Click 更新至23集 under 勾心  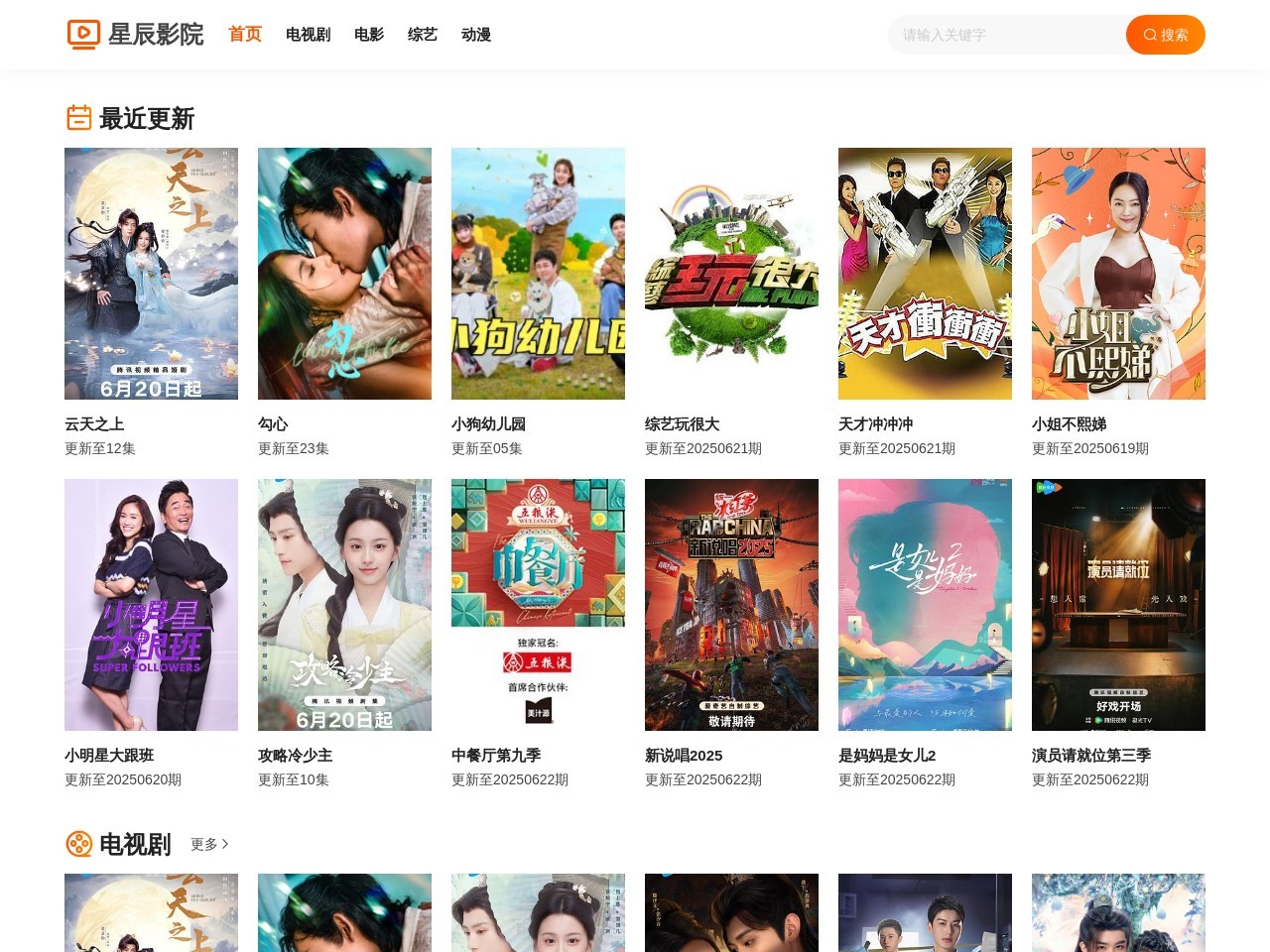[x=294, y=448]
